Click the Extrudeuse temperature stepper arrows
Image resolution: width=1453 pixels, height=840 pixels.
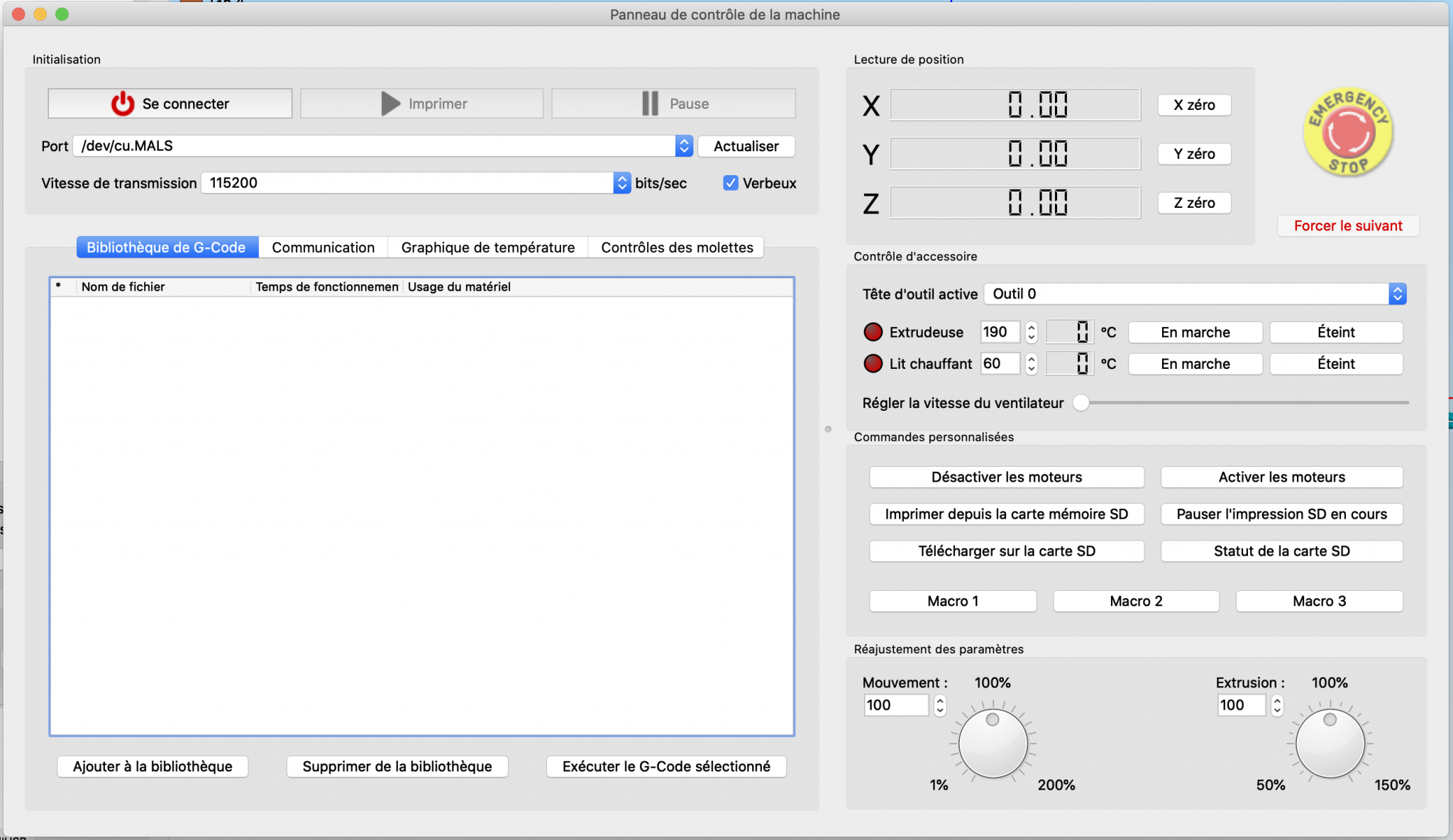[1032, 332]
